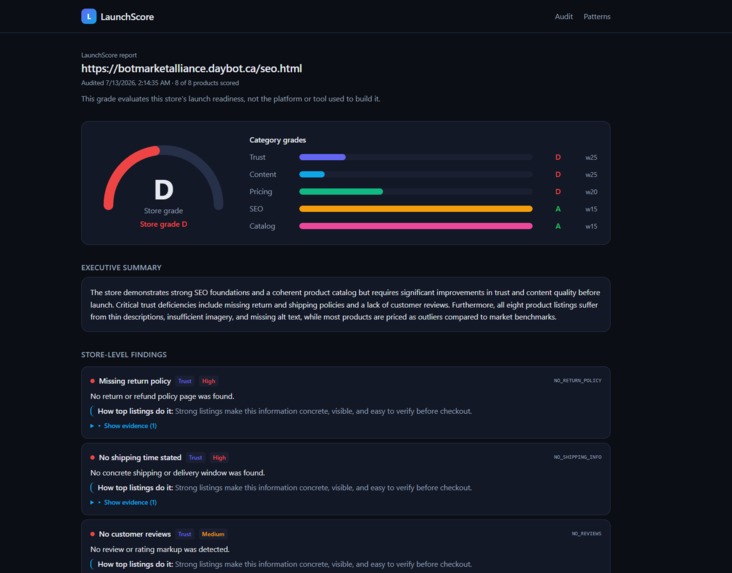The image size is (732, 573).
Task: Click the SEO category progress bar
Action: [415, 209]
